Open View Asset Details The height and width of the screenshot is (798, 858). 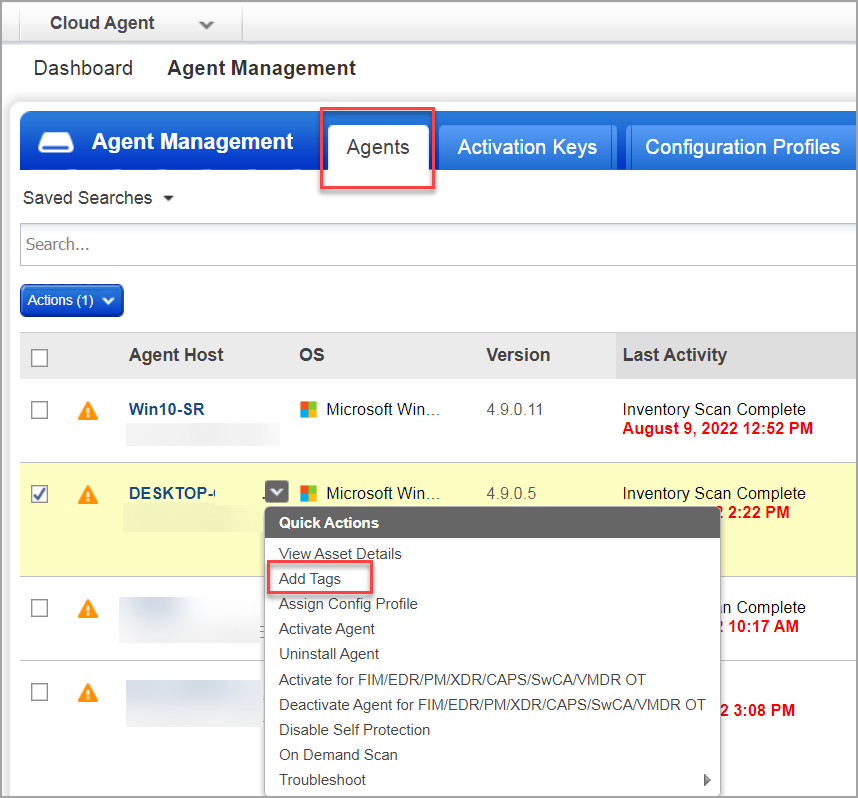click(340, 553)
